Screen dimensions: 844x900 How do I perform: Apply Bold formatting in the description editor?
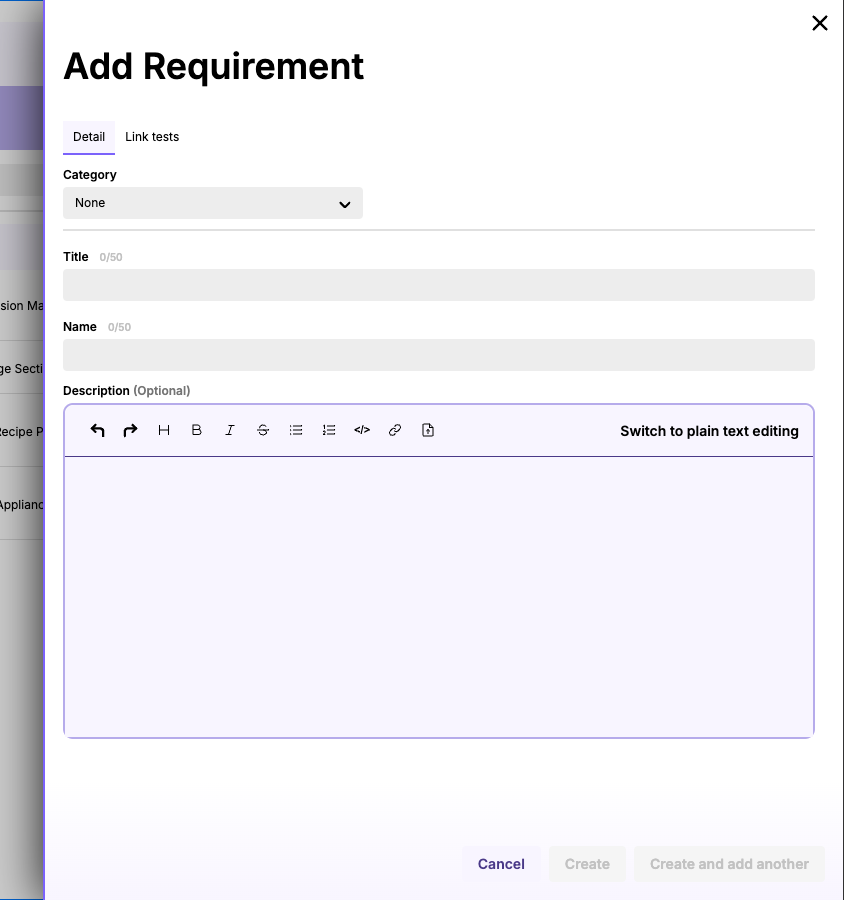196,430
